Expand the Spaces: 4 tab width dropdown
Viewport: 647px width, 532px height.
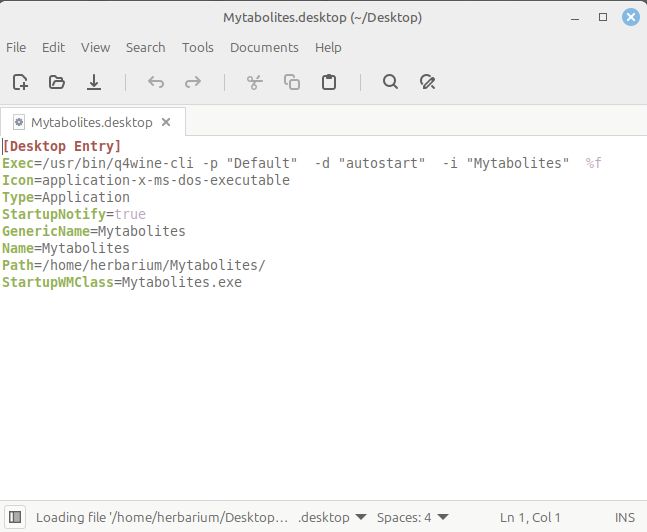coord(412,517)
